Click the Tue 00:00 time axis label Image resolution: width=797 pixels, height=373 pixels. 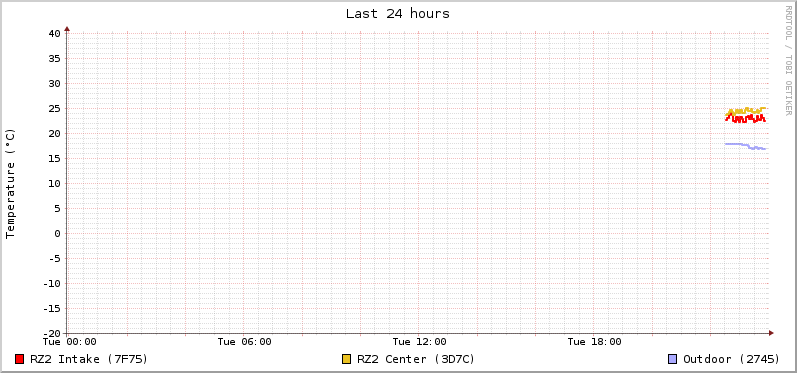pyautogui.click(x=70, y=342)
